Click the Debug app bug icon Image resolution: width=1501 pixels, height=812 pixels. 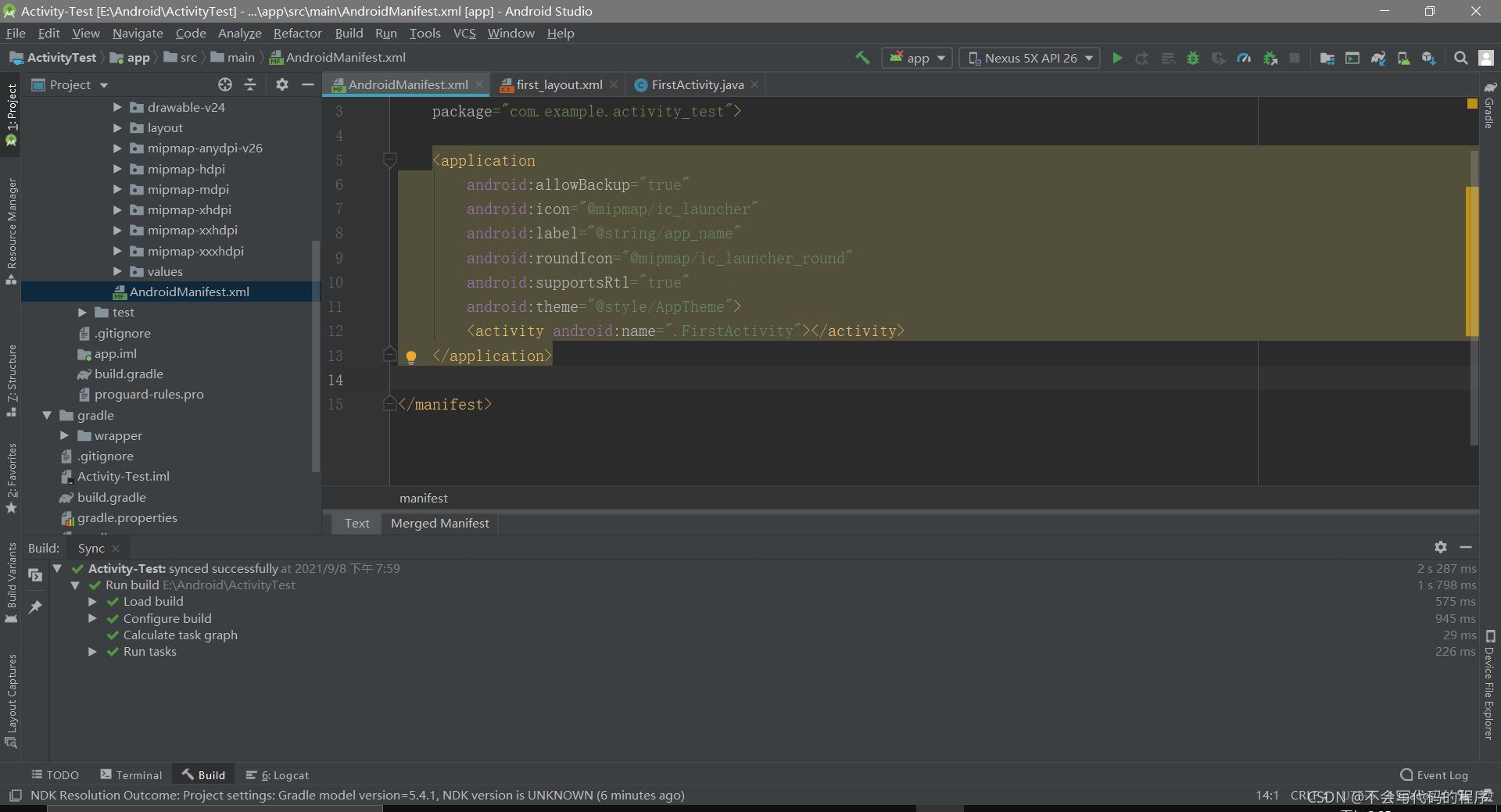point(1193,58)
